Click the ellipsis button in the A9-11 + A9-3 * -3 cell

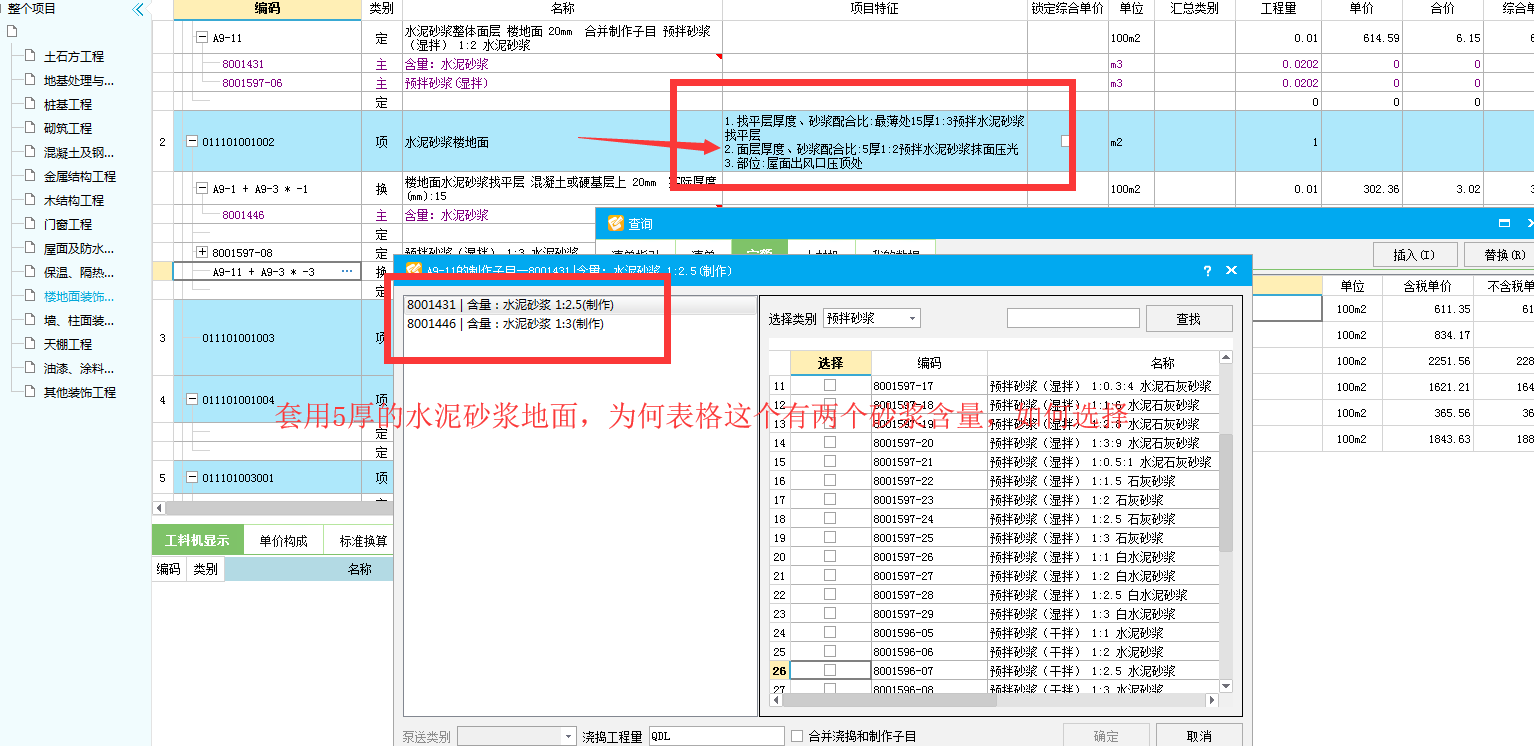tap(347, 272)
